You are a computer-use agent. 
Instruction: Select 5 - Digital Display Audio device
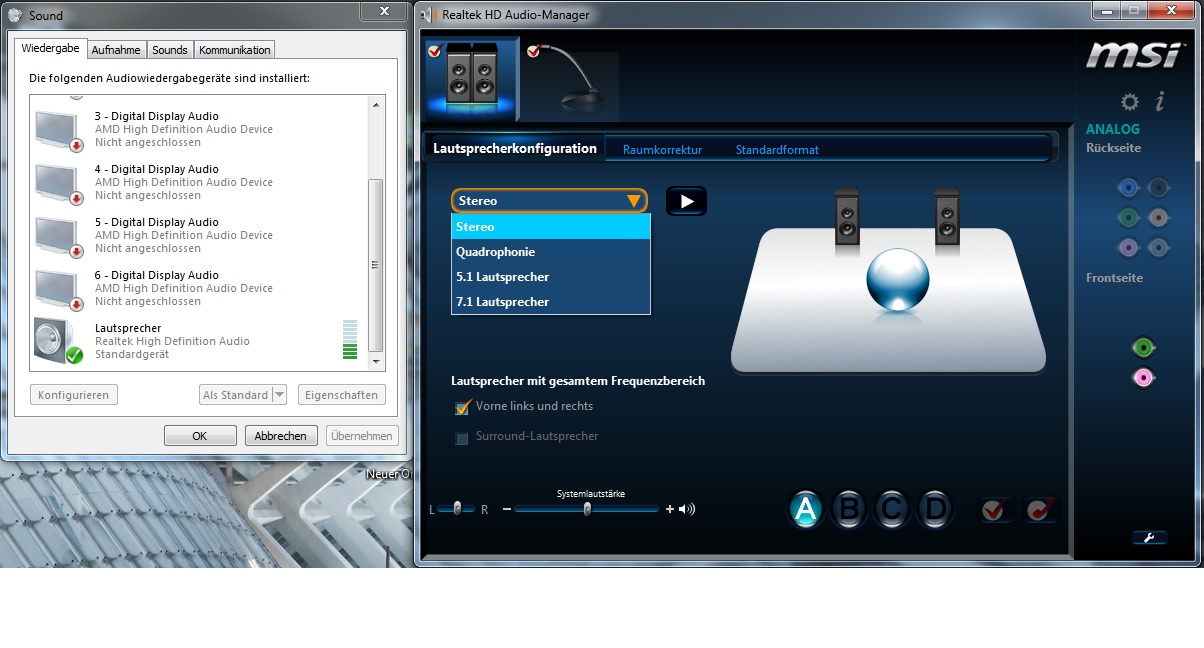(x=198, y=235)
